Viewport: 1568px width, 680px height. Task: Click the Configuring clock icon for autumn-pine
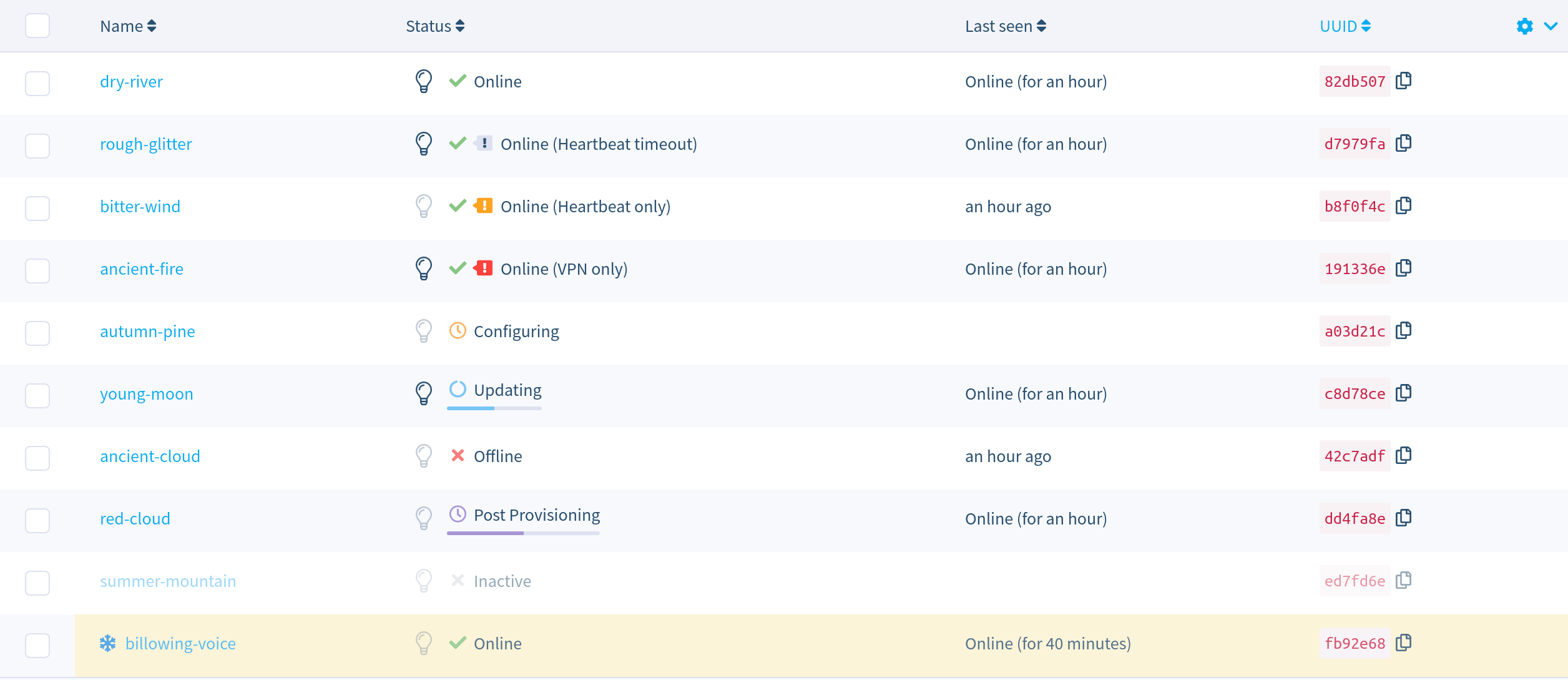click(458, 331)
